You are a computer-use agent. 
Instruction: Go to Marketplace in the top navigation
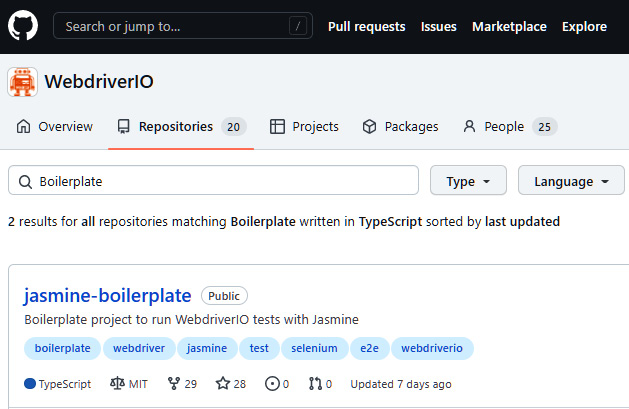coord(509,26)
